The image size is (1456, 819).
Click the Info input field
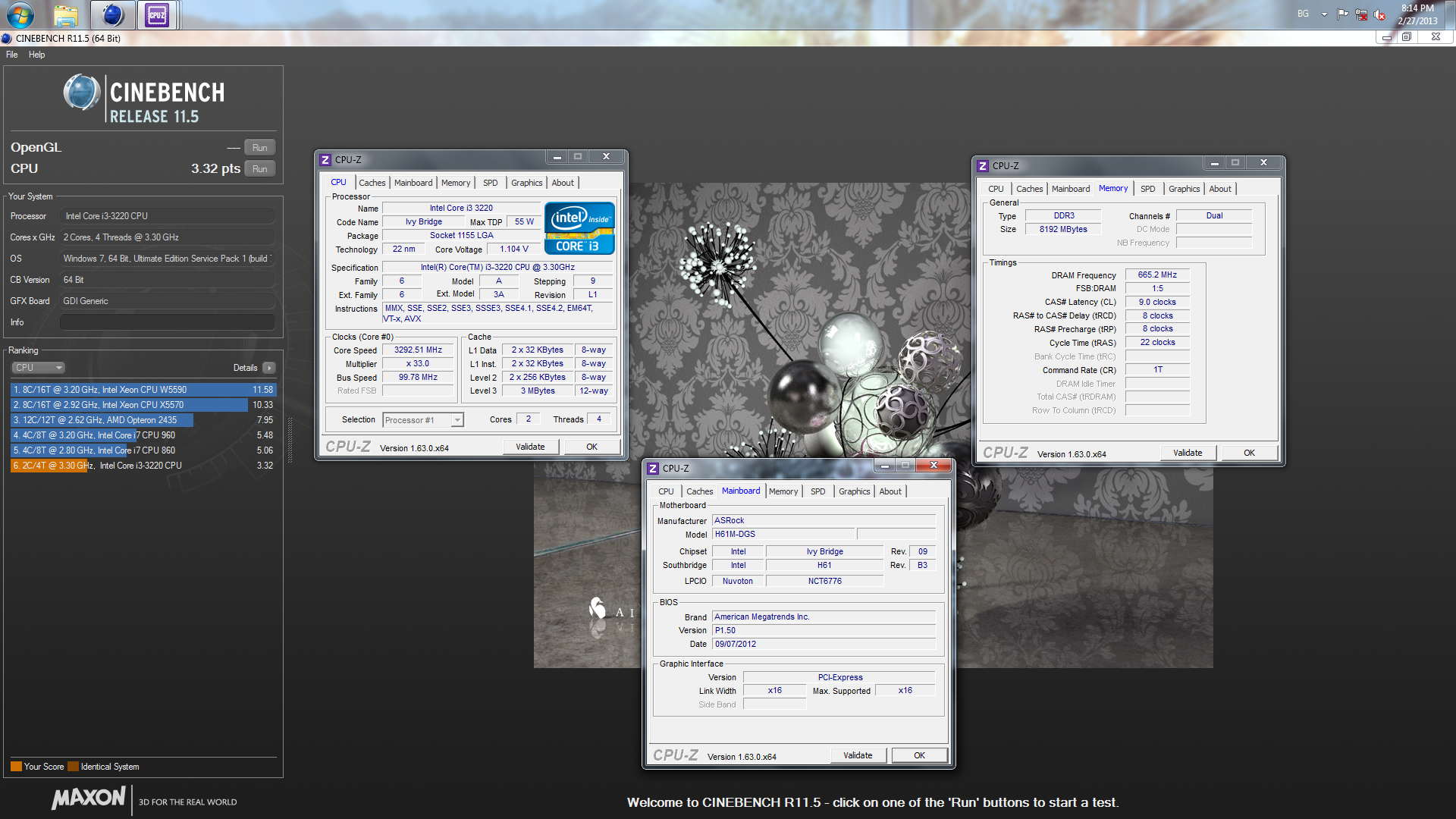(x=167, y=322)
